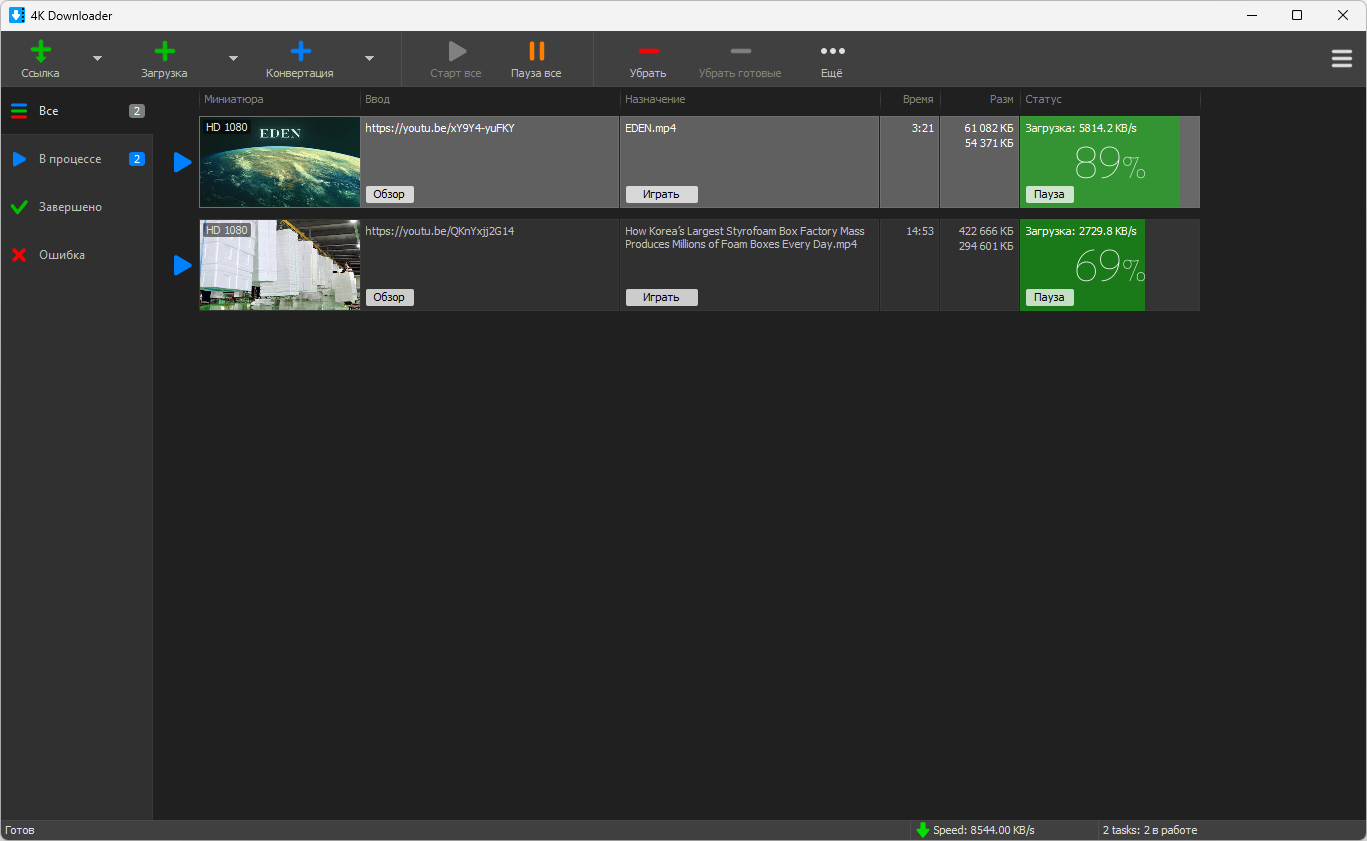Select the В процессе filter
The width and height of the screenshot is (1367, 841).
pyautogui.click(x=77, y=159)
